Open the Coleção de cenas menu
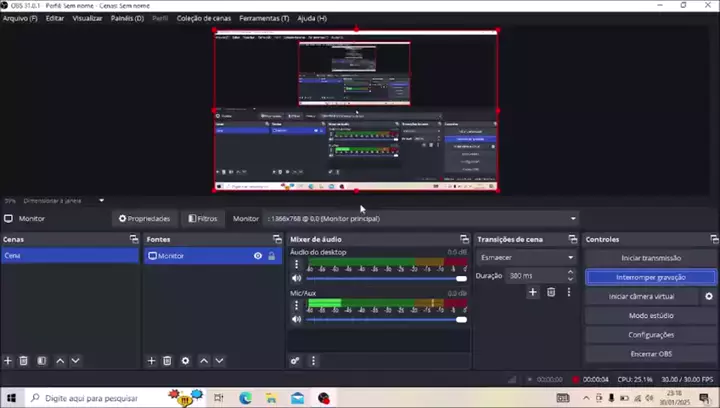This screenshot has width=720, height=408. pyautogui.click(x=203, y=18)
